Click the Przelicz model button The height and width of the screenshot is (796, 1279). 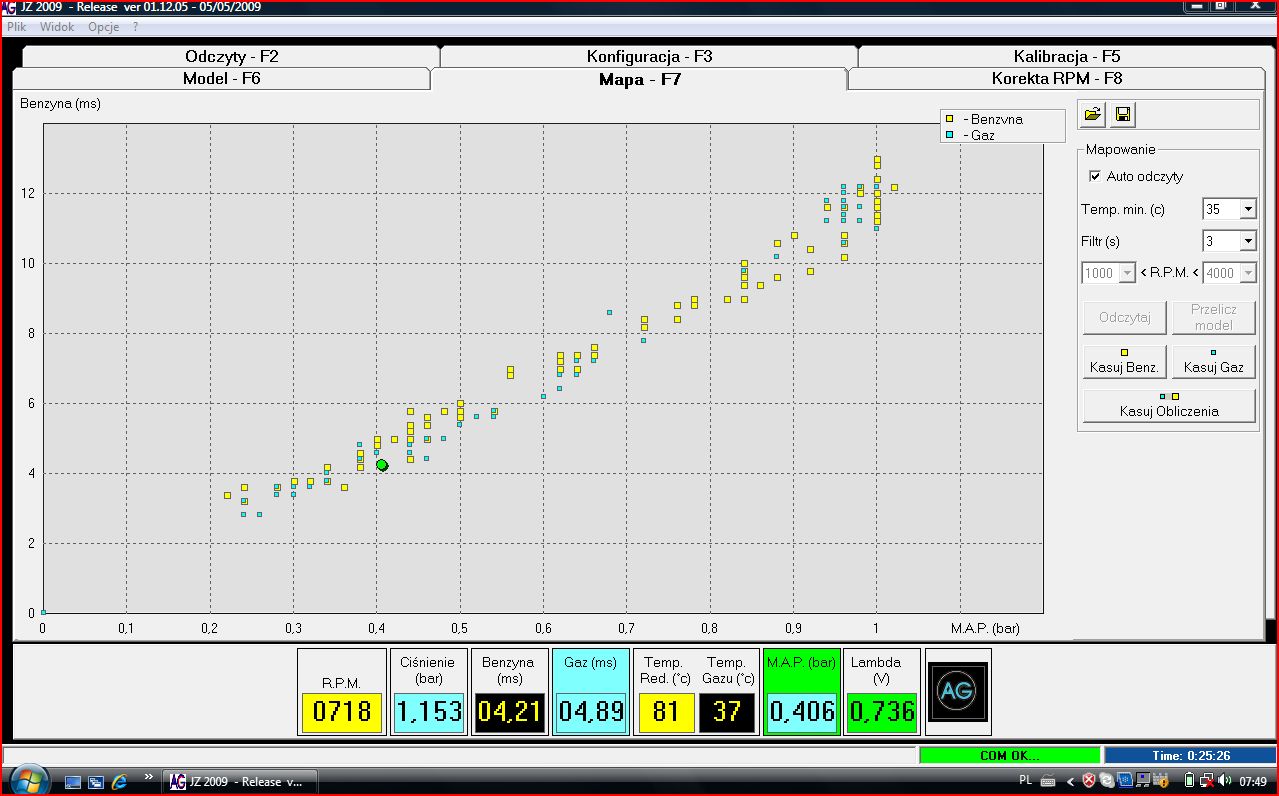pos(1213,318)
